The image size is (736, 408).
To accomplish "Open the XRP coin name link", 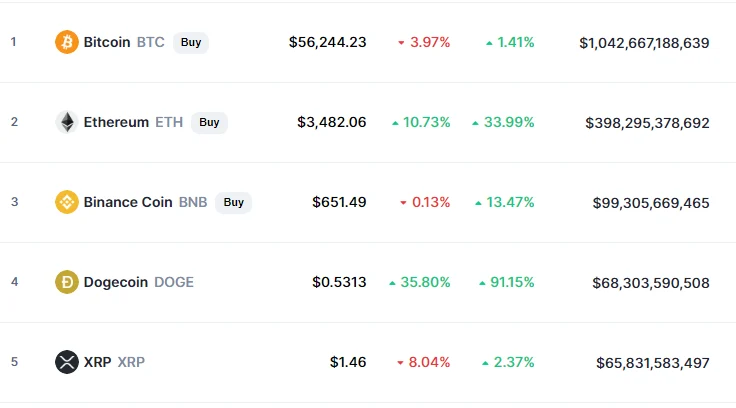I will [x=98, y=362].
